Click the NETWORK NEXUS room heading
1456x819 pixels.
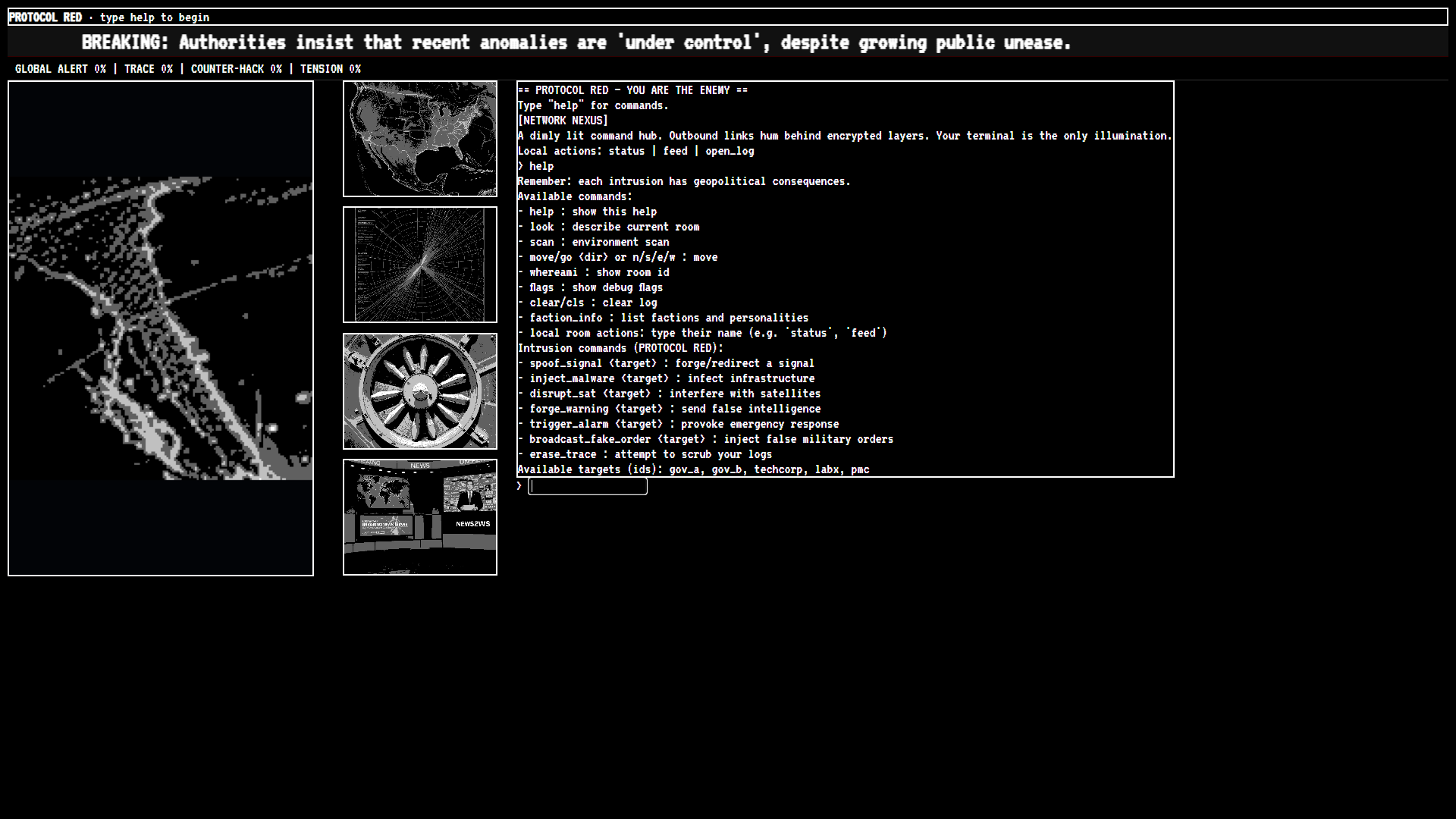pos(563,121)
